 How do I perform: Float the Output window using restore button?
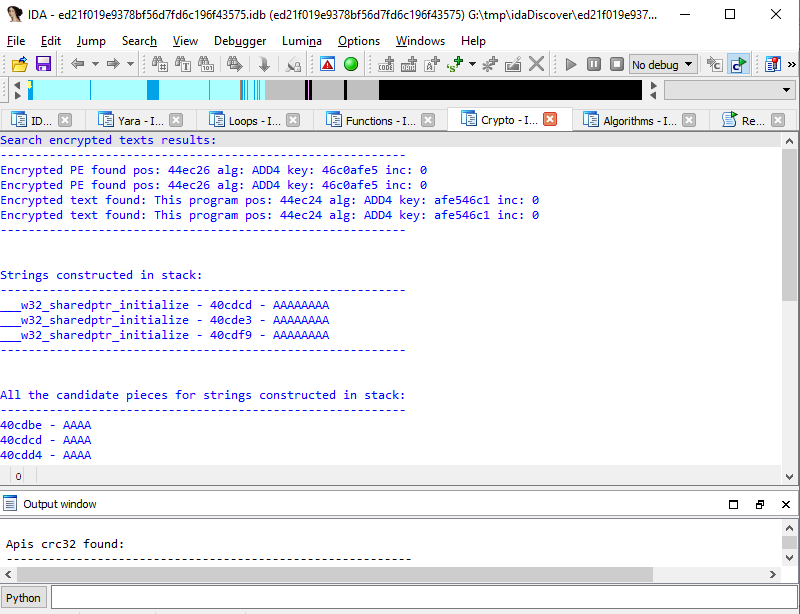coord(760,504)
